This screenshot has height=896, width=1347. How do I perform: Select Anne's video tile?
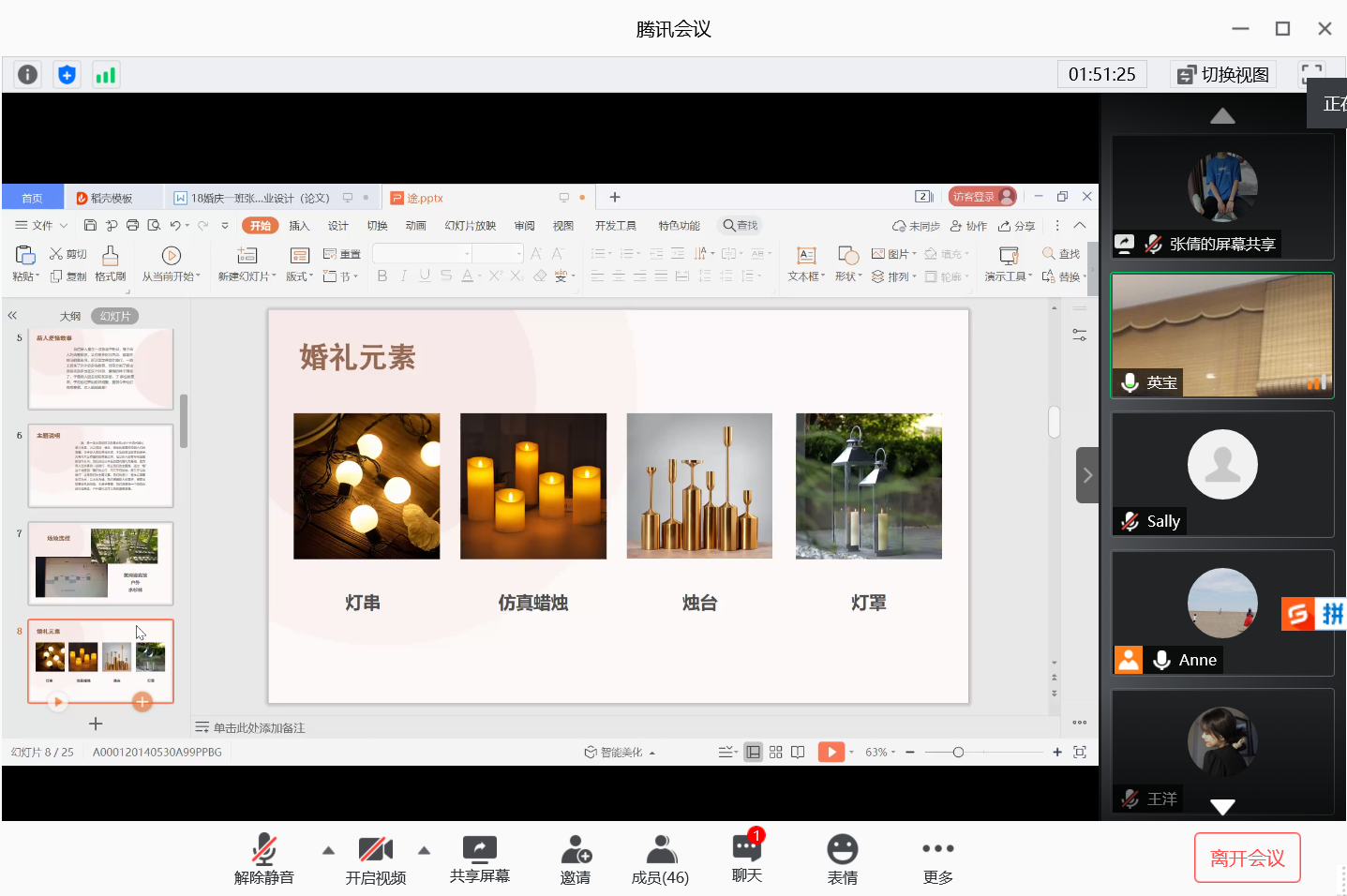[x=1221, y=612]
